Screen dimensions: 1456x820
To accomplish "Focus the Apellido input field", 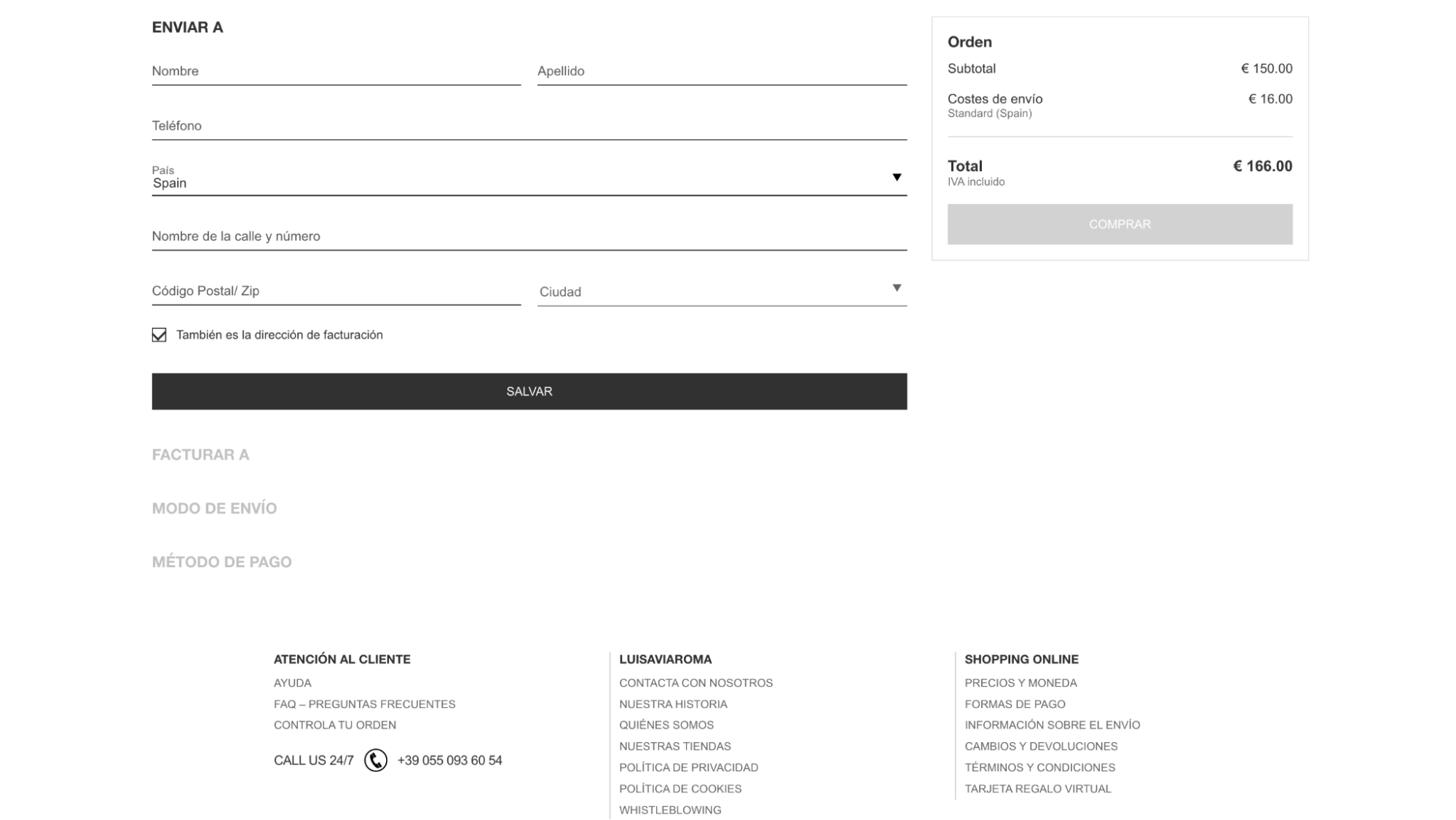I will (x=722, y=71).
